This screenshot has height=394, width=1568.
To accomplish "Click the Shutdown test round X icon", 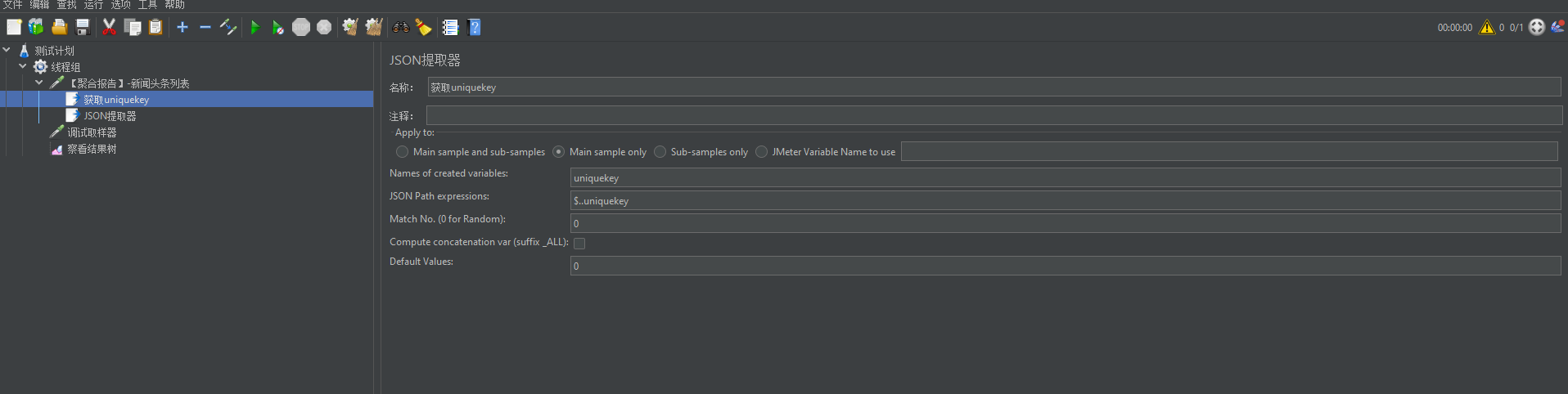I will 324,27.
